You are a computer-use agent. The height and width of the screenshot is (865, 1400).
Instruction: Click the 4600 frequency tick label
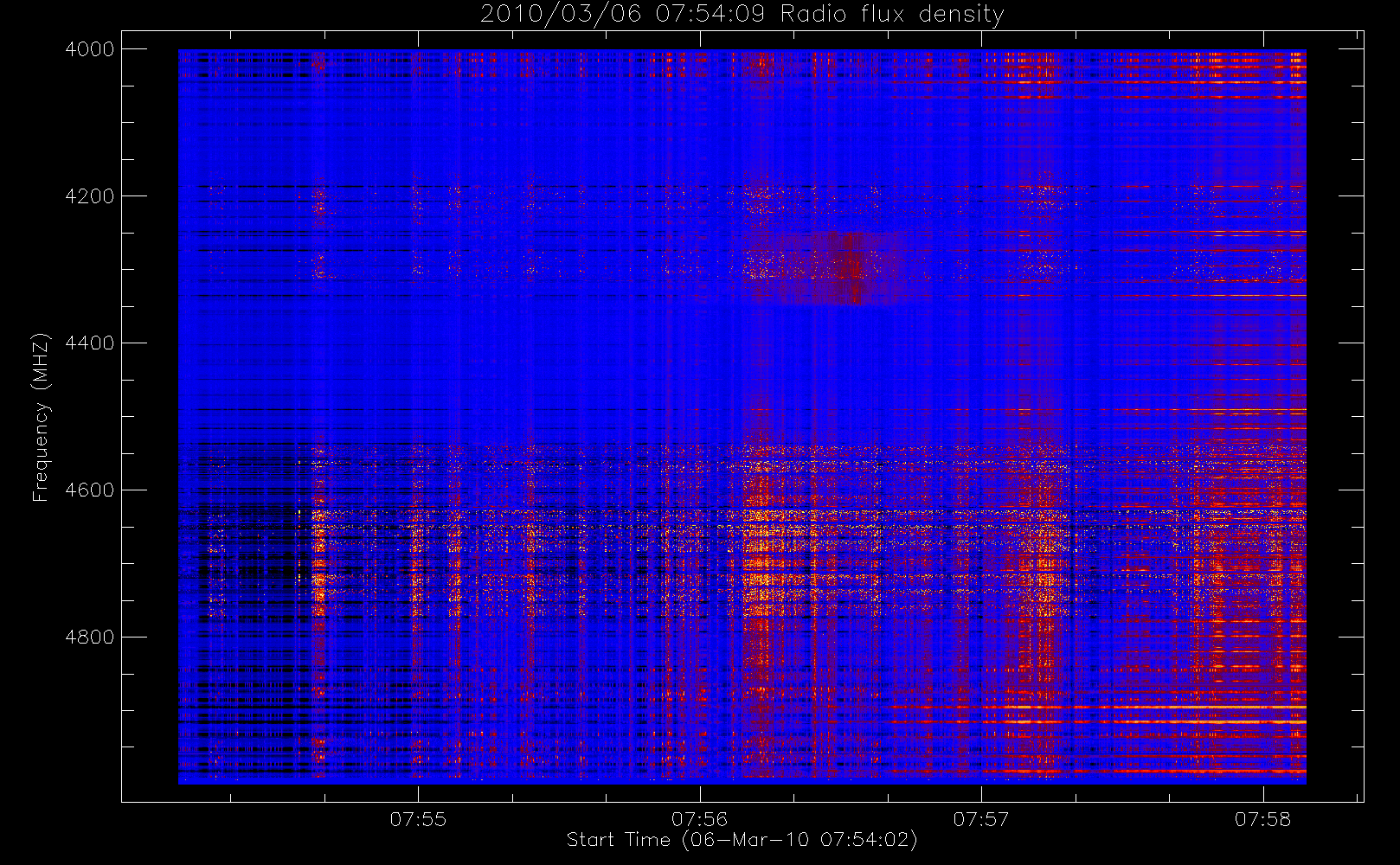click(90, 490)
